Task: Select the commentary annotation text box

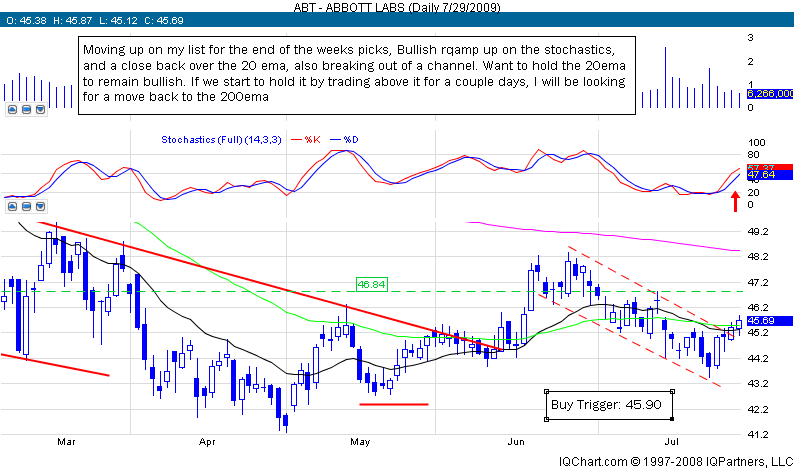Action: pos(356,76)
